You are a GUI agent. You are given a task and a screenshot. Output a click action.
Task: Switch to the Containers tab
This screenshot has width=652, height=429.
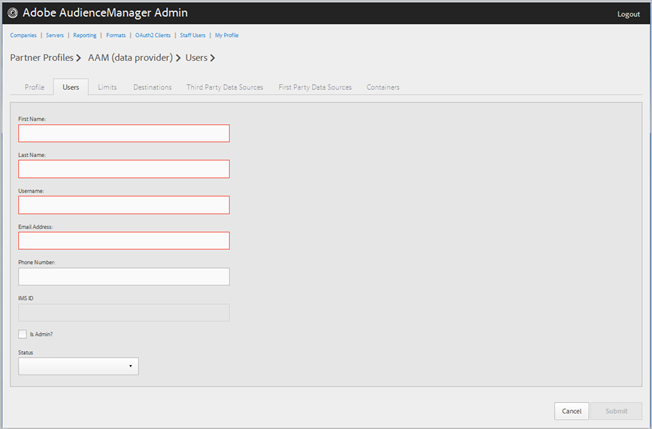point(383,87)
